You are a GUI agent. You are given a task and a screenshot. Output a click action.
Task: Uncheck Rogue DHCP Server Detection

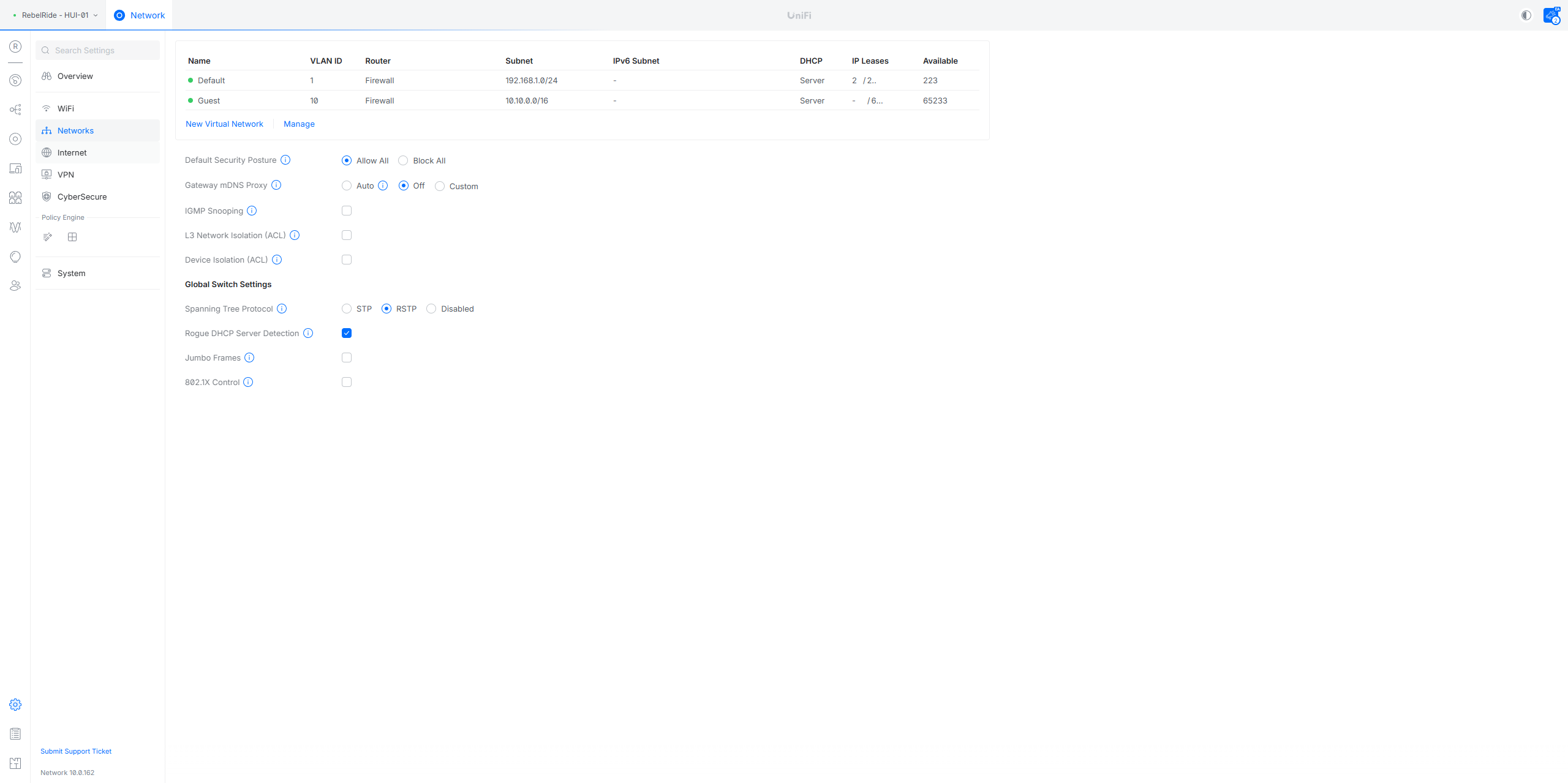(347, 333)
